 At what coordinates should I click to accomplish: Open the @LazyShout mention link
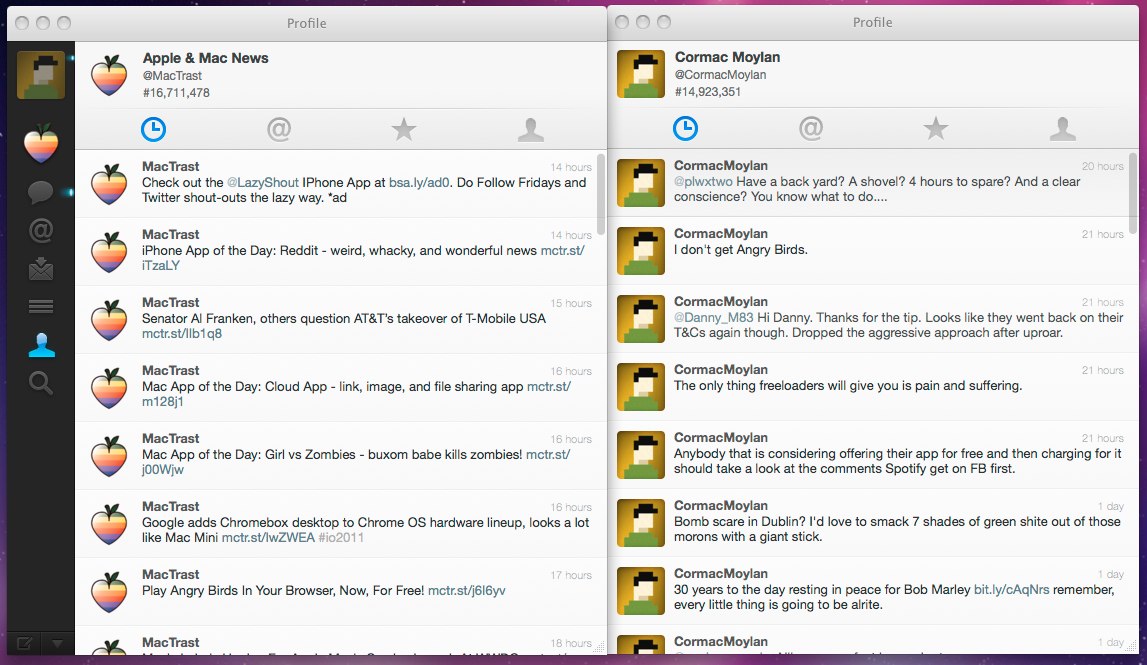[264, 183]
